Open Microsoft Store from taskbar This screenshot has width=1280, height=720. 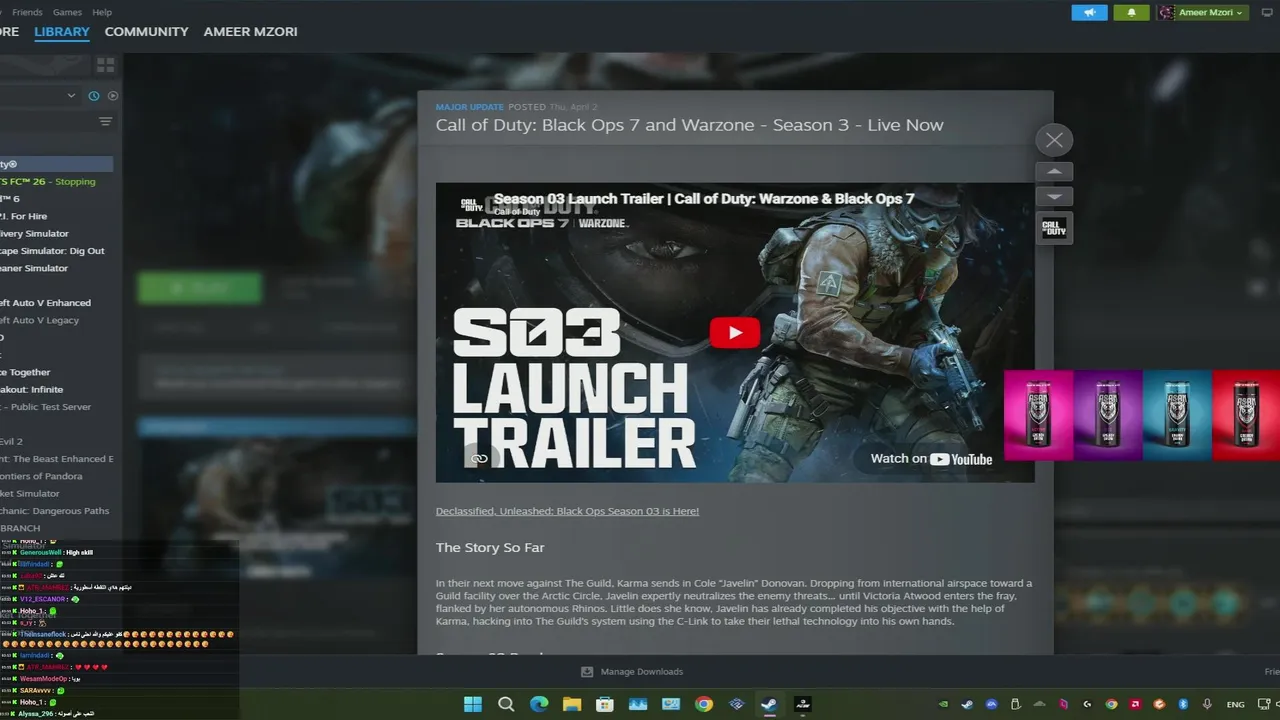[605, 704]
